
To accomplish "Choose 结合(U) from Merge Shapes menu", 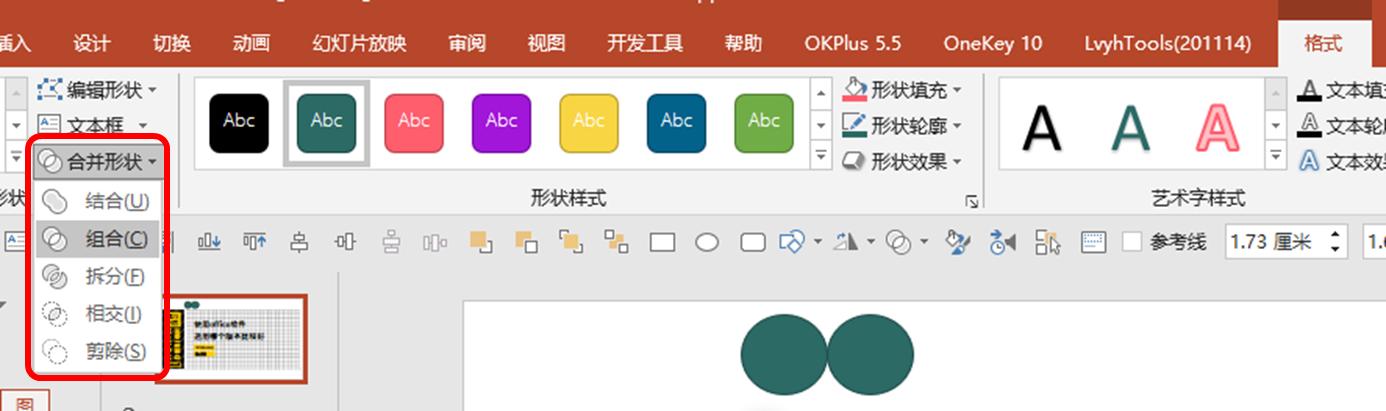I will (98, 201).
